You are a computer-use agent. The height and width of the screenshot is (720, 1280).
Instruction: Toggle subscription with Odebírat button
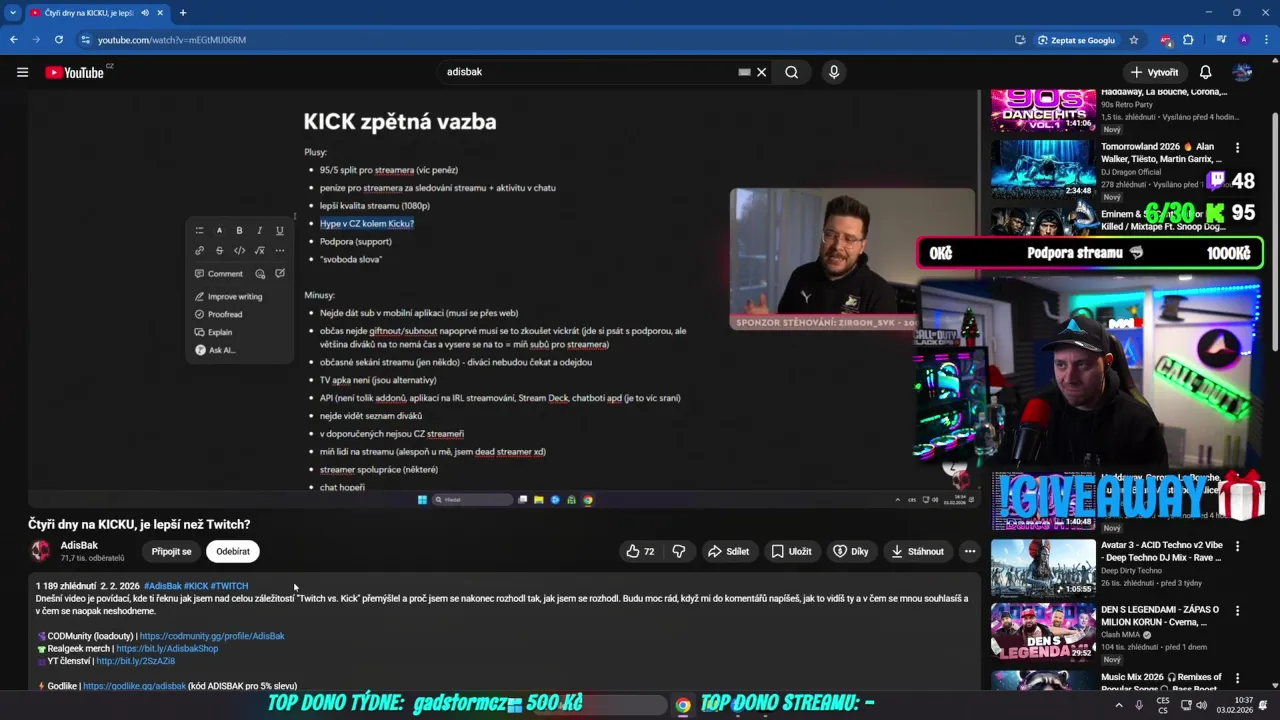point(233,551)
